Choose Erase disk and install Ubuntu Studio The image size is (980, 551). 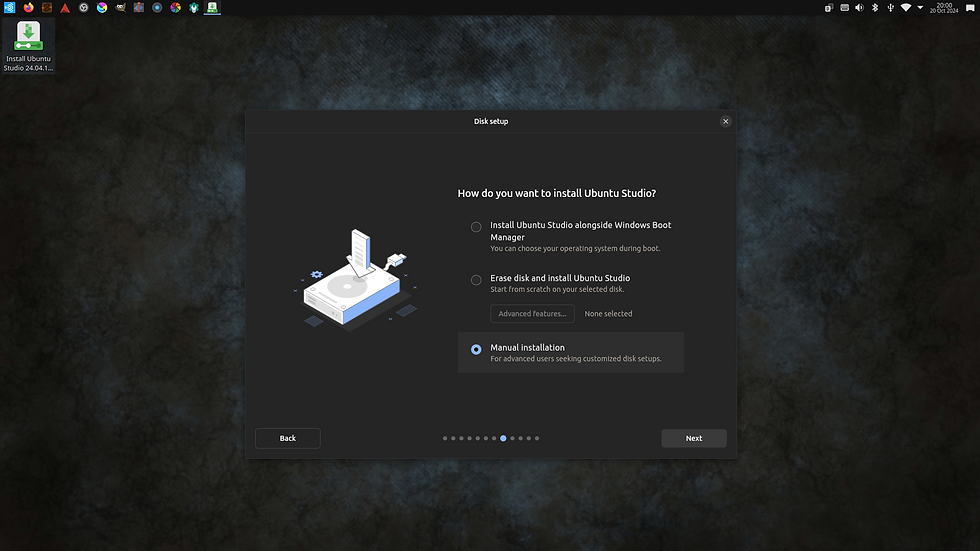(476, 280)
